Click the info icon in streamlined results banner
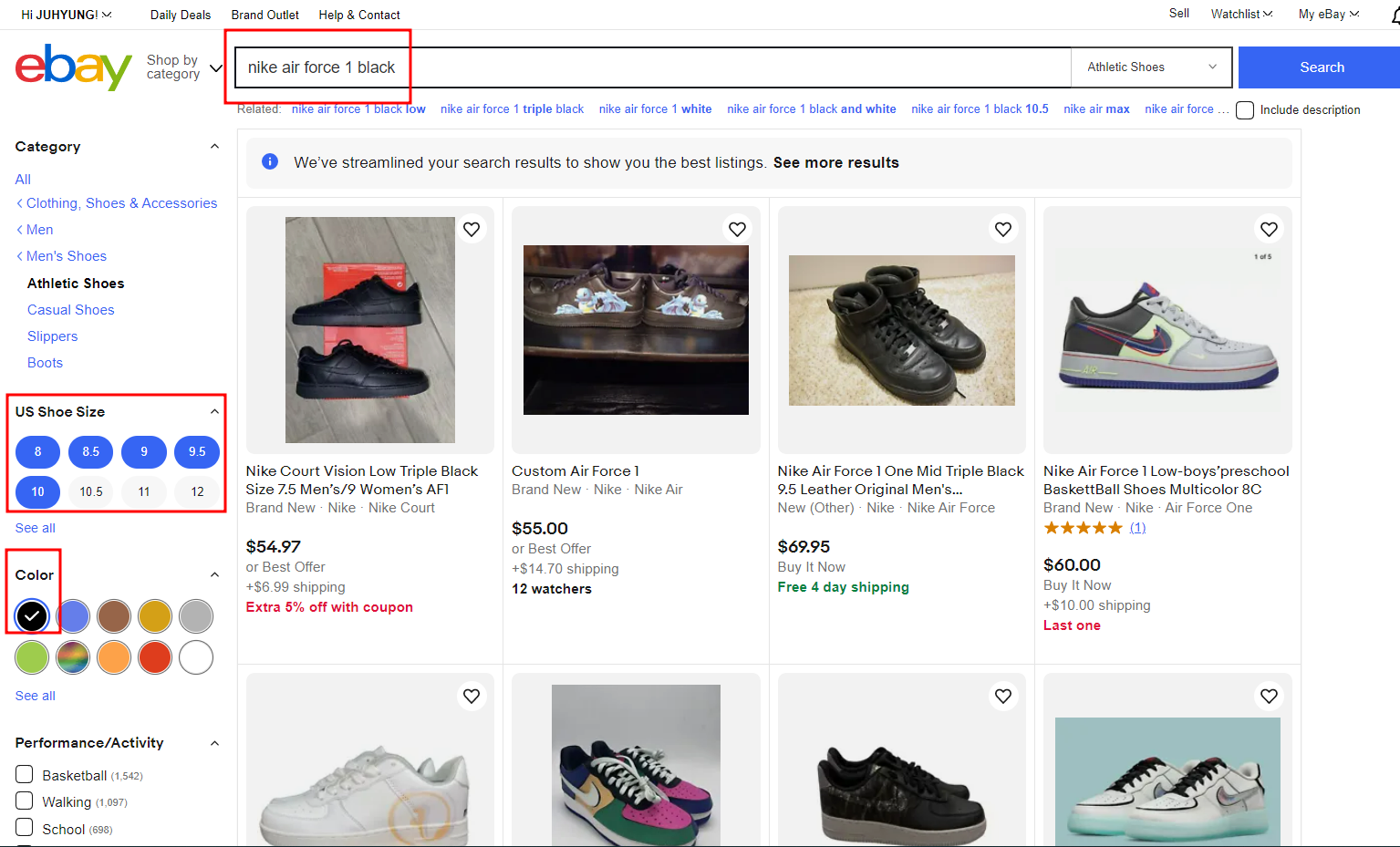This screenshot has height=847, width=1400. click(x=270, y=161)
